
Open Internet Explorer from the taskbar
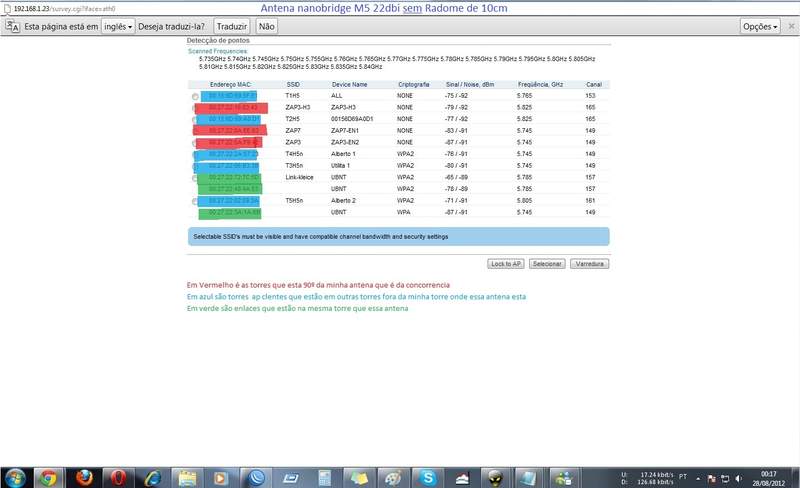[x=153, y=478]
